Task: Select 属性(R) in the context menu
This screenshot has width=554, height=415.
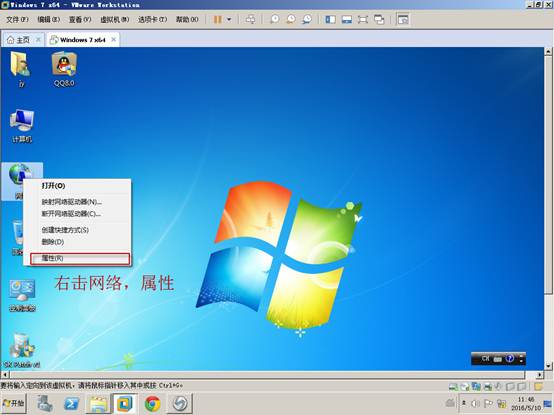Action: coord(80,259)
